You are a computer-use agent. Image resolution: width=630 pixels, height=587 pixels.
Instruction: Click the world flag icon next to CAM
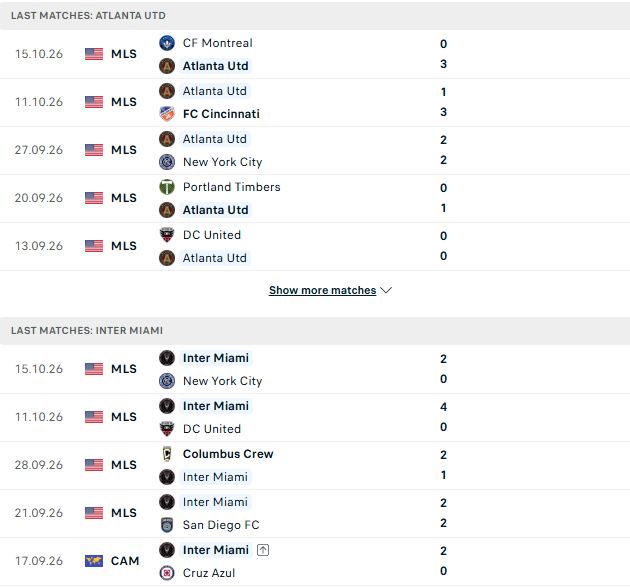pyautogui.click(x=94, y=560)
